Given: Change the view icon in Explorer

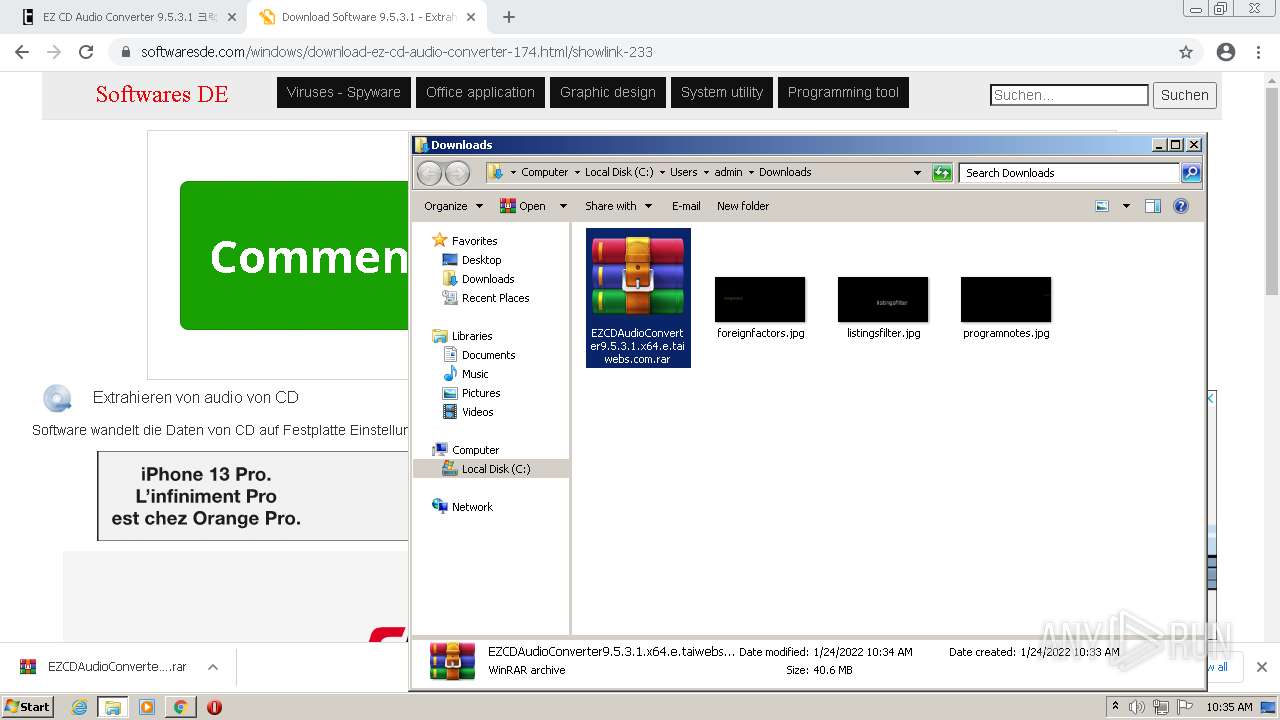Looking at the screenshot, I should click(x=1102, y=206).
